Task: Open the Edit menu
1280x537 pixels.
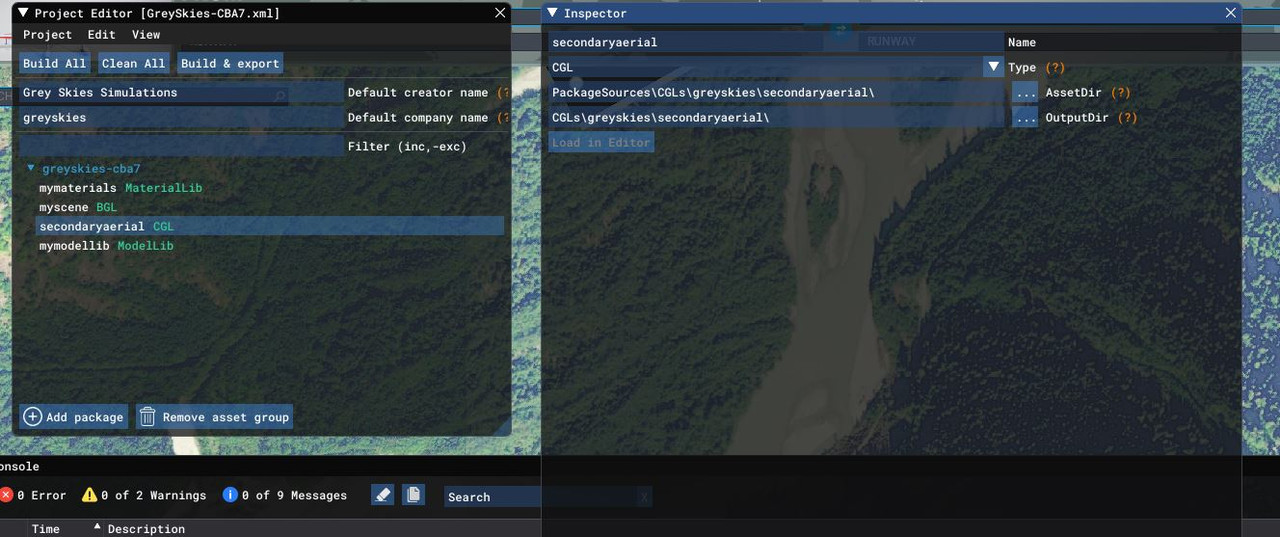Action: coord(101,35)
